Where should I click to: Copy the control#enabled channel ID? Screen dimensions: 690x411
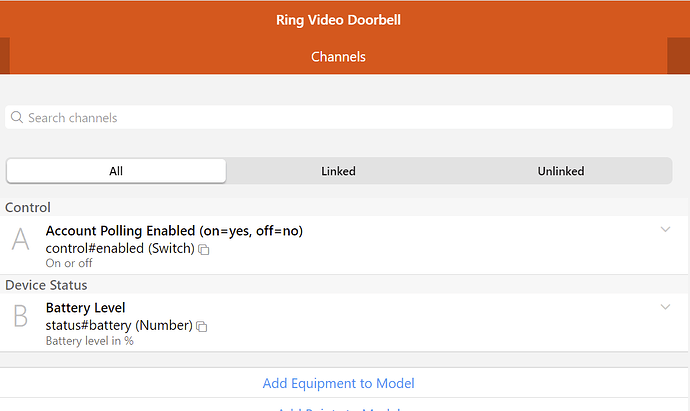coord(203,249)
